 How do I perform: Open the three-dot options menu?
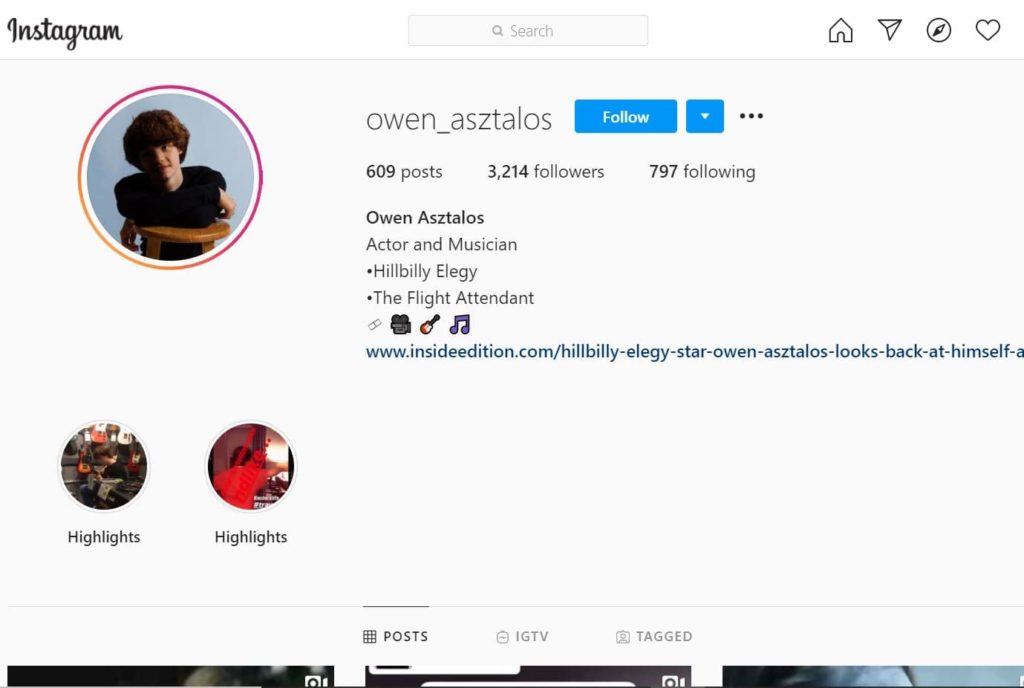751,116
